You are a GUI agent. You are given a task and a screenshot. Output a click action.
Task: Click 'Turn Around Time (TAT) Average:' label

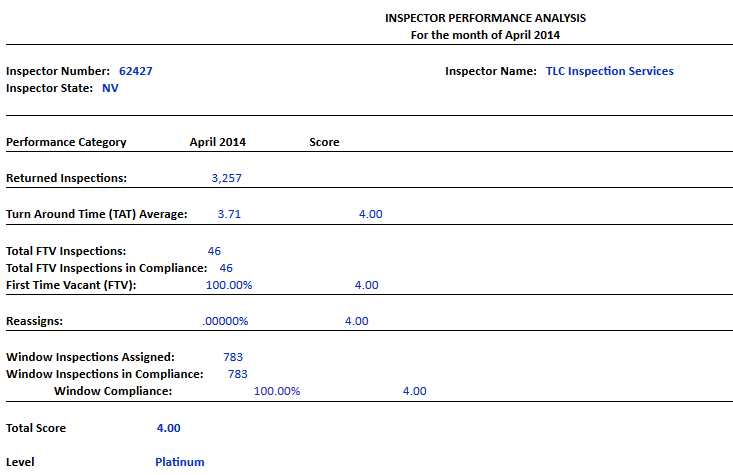[97, 214]
